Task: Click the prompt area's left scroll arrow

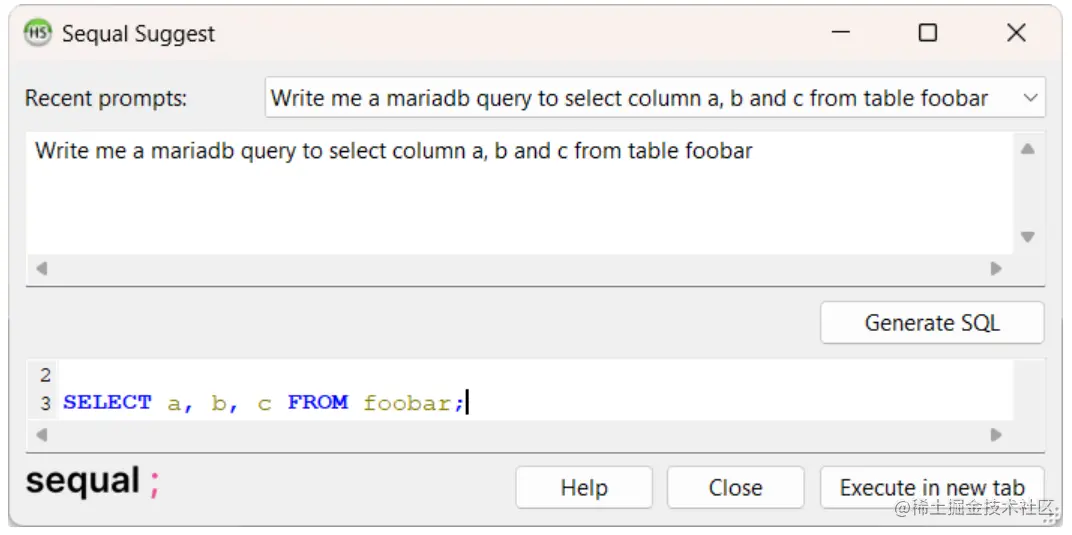Action: [x=41, y=269]
